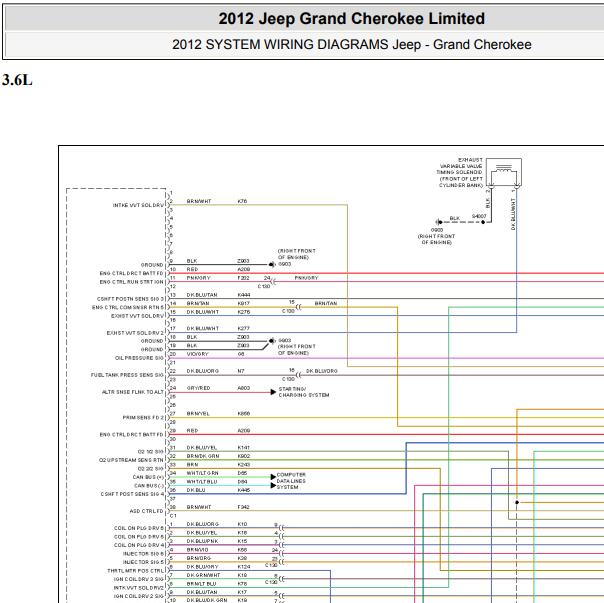Select the 'COIL ON PLG DRV 6' label
Viewport: 604px width, 603px height.
tap(139, 528)
